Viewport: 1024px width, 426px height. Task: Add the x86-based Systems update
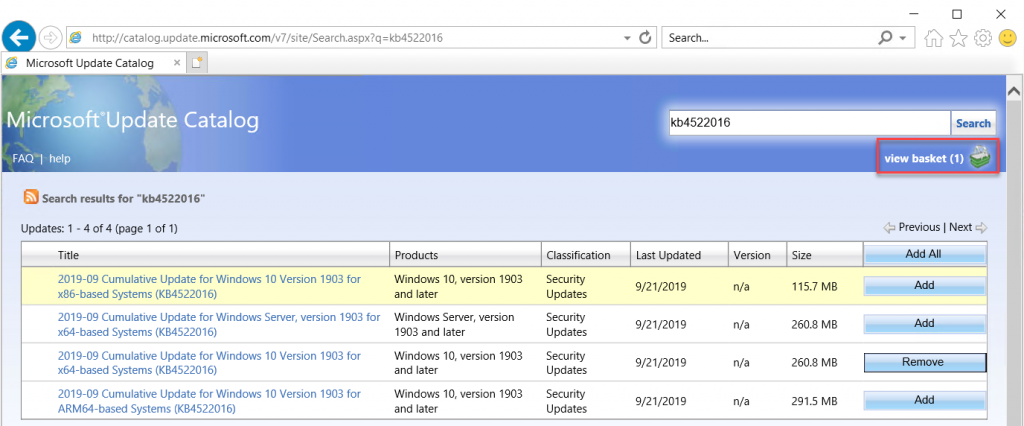tap(925, 286)
